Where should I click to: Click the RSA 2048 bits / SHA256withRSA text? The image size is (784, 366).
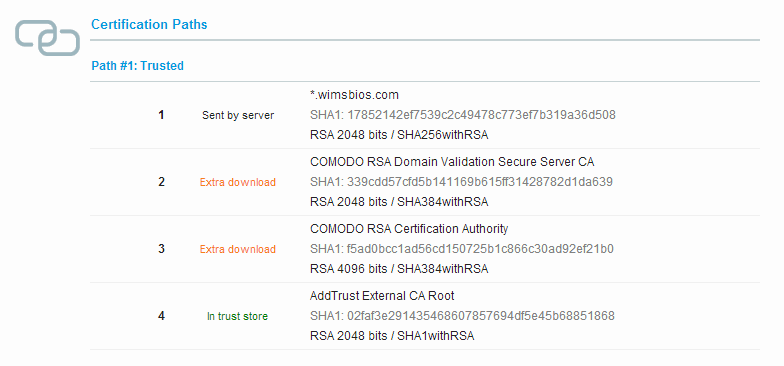399,135
